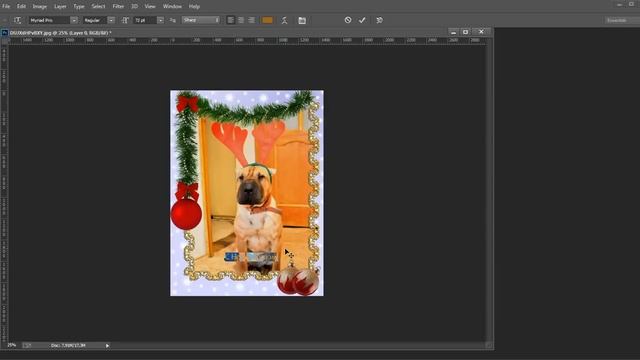Viewport: 640px width, 360px height.
Task: Open the Window menu
Action: pos(172,7)
